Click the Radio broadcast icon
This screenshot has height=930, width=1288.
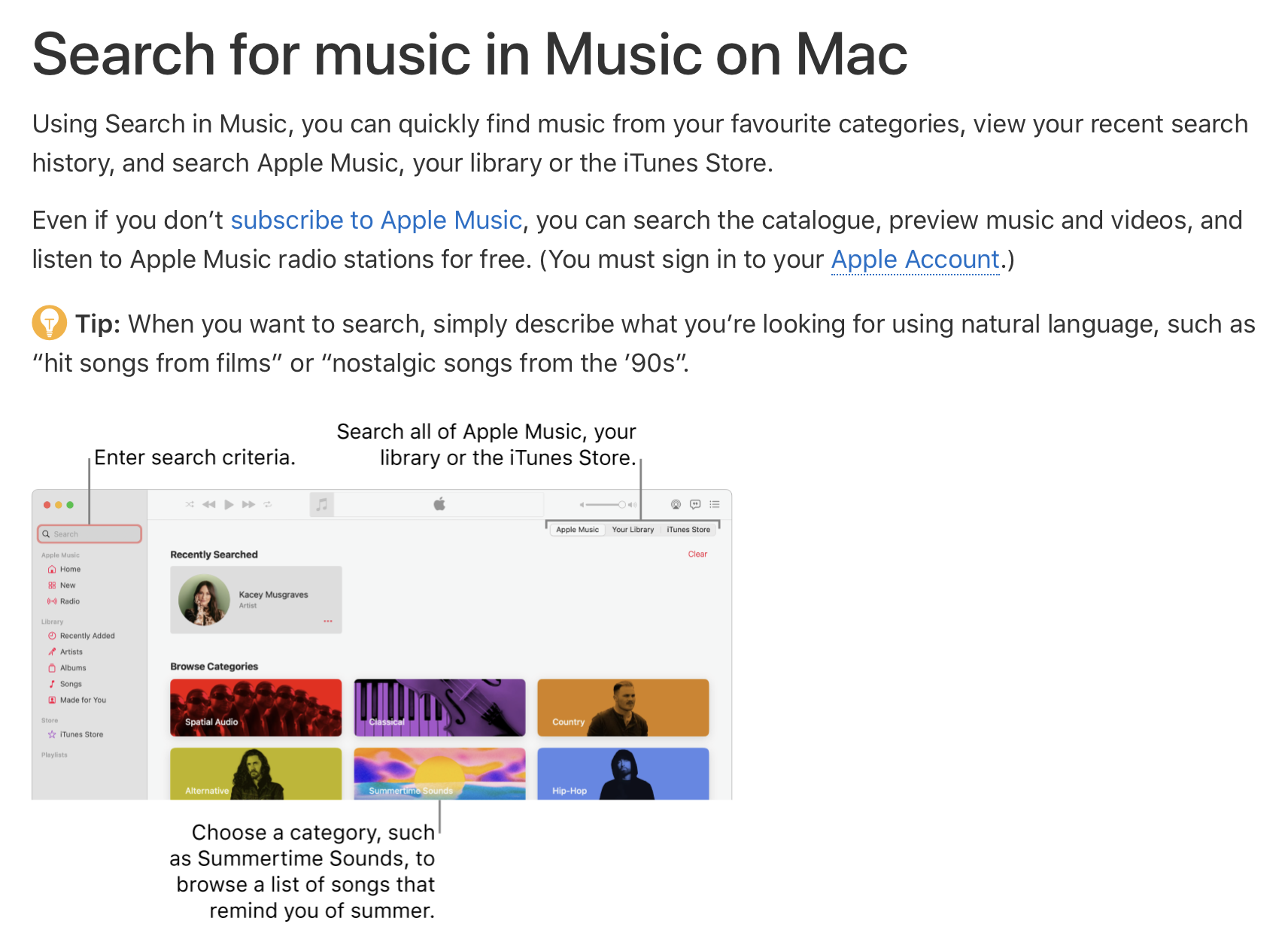[x=52, y=601]
